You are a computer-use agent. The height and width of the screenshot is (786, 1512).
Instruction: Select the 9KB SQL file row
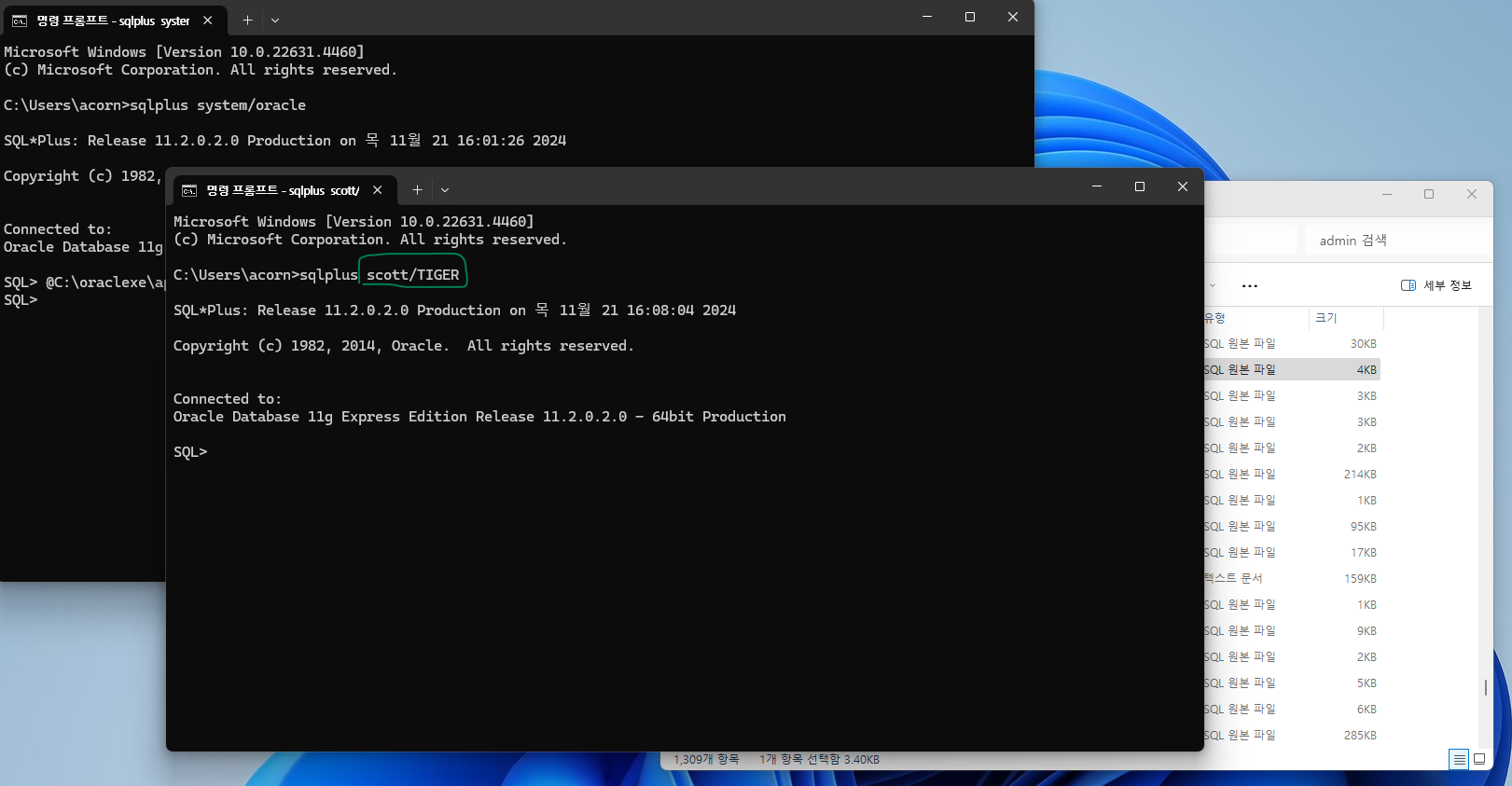tap(1292, 631)
